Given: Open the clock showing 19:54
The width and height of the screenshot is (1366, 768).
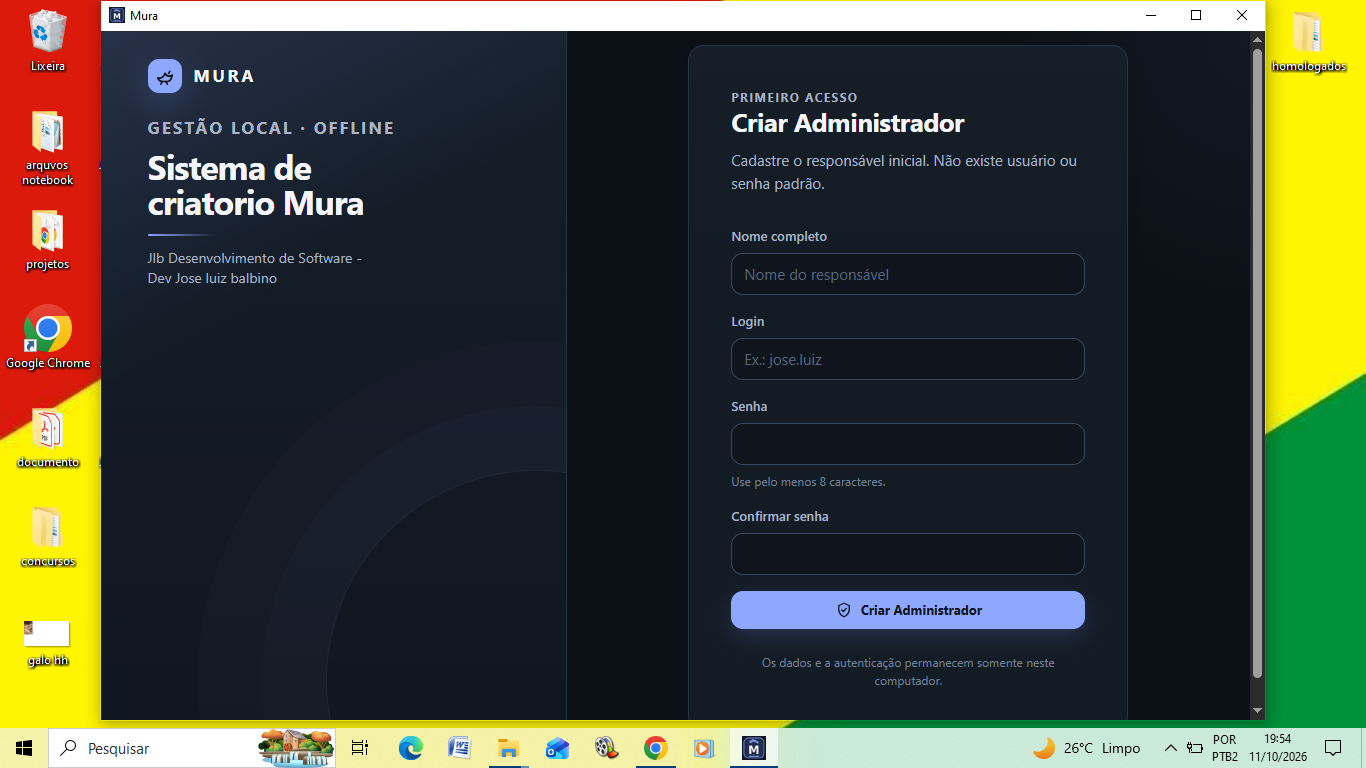Looking at the screenshot, I should (x=1278, y=748).
